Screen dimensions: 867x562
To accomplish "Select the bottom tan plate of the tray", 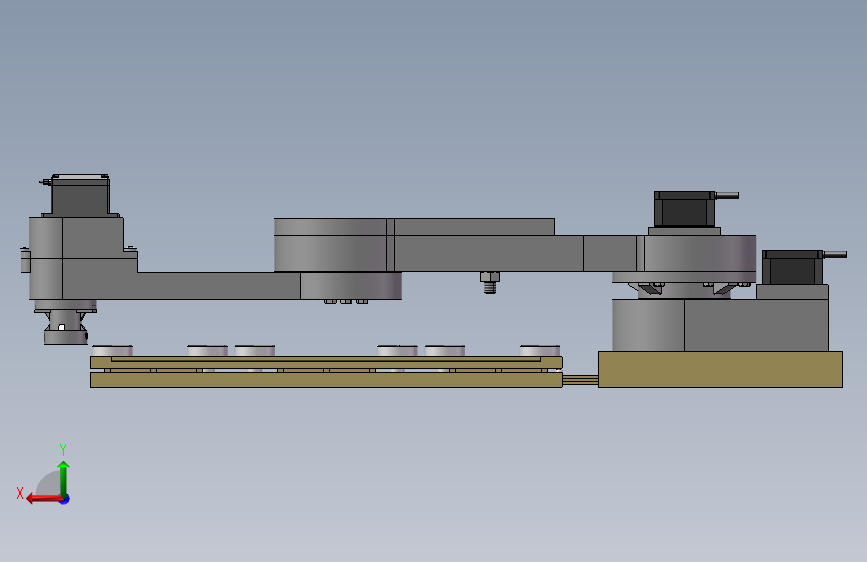I will click(x=326, y=380).
